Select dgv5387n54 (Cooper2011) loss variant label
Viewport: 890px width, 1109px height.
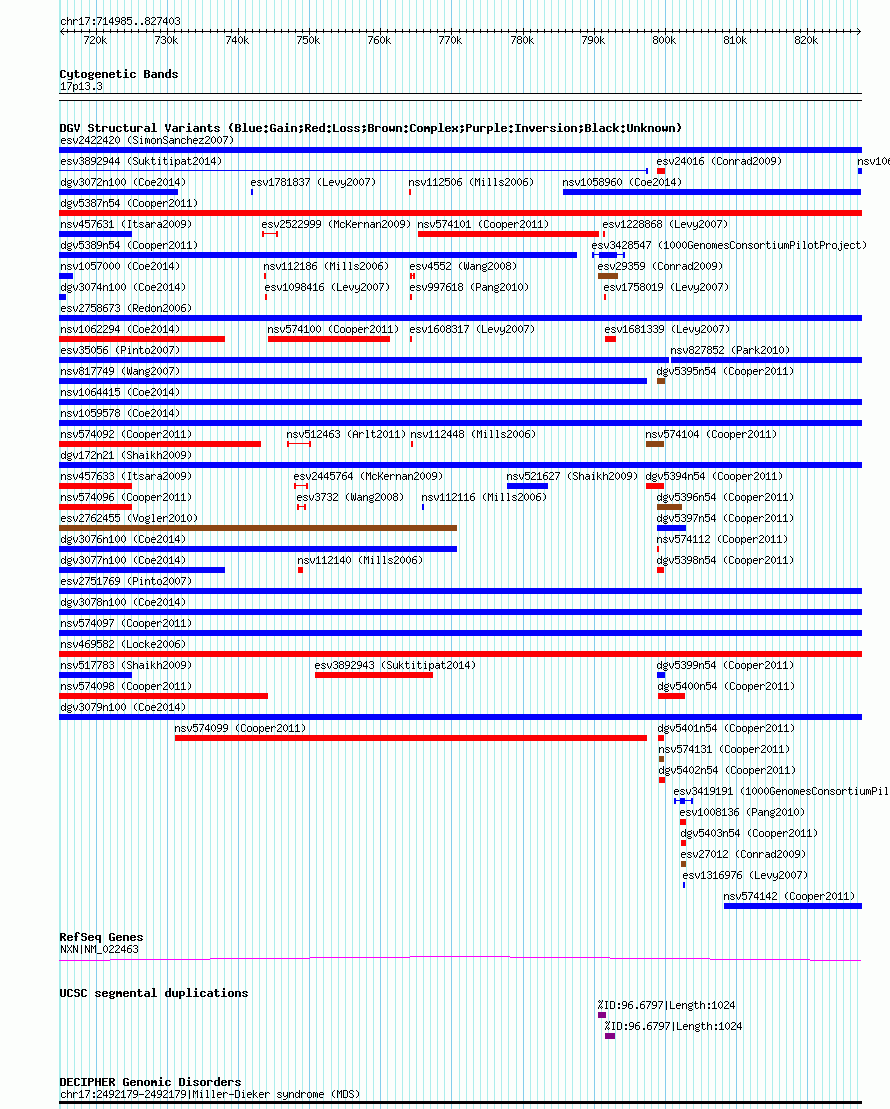(129, 203)
